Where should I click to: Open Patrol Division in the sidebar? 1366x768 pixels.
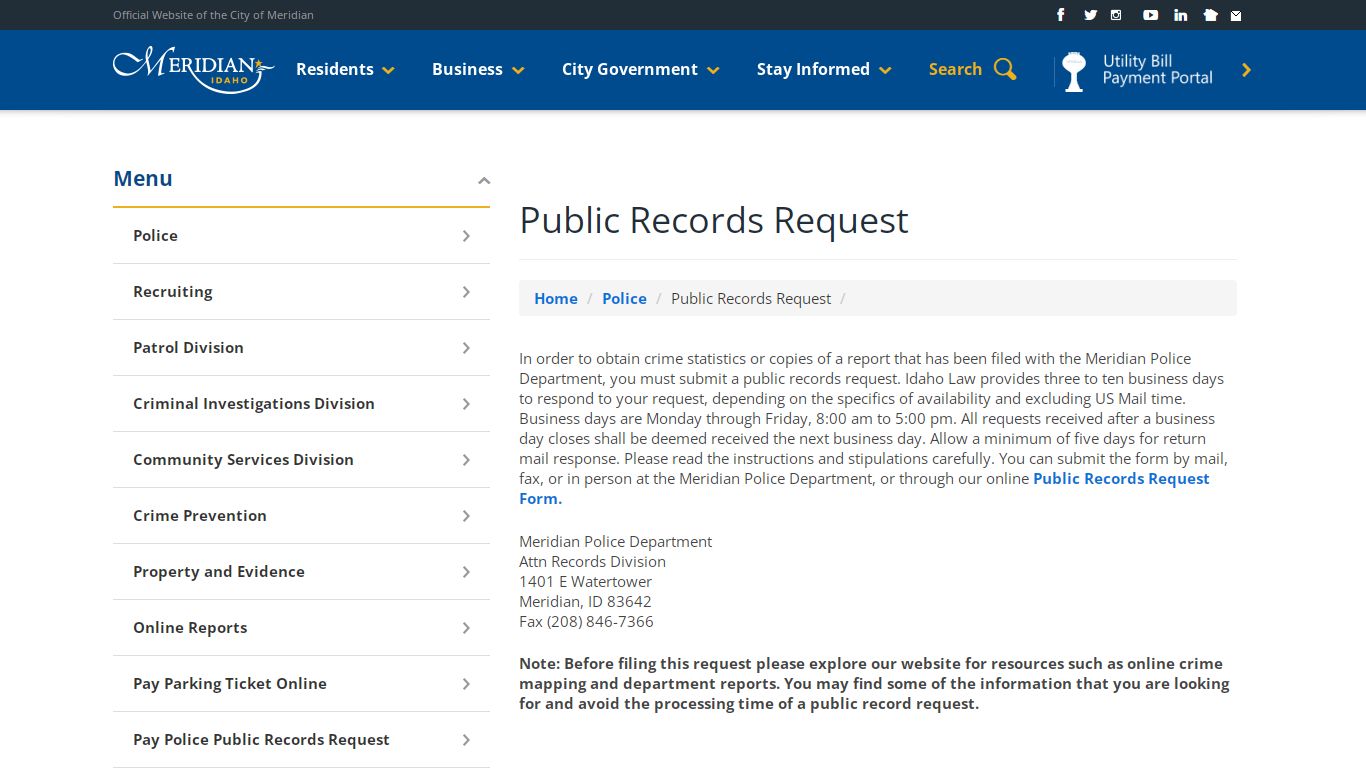[301, 348]
